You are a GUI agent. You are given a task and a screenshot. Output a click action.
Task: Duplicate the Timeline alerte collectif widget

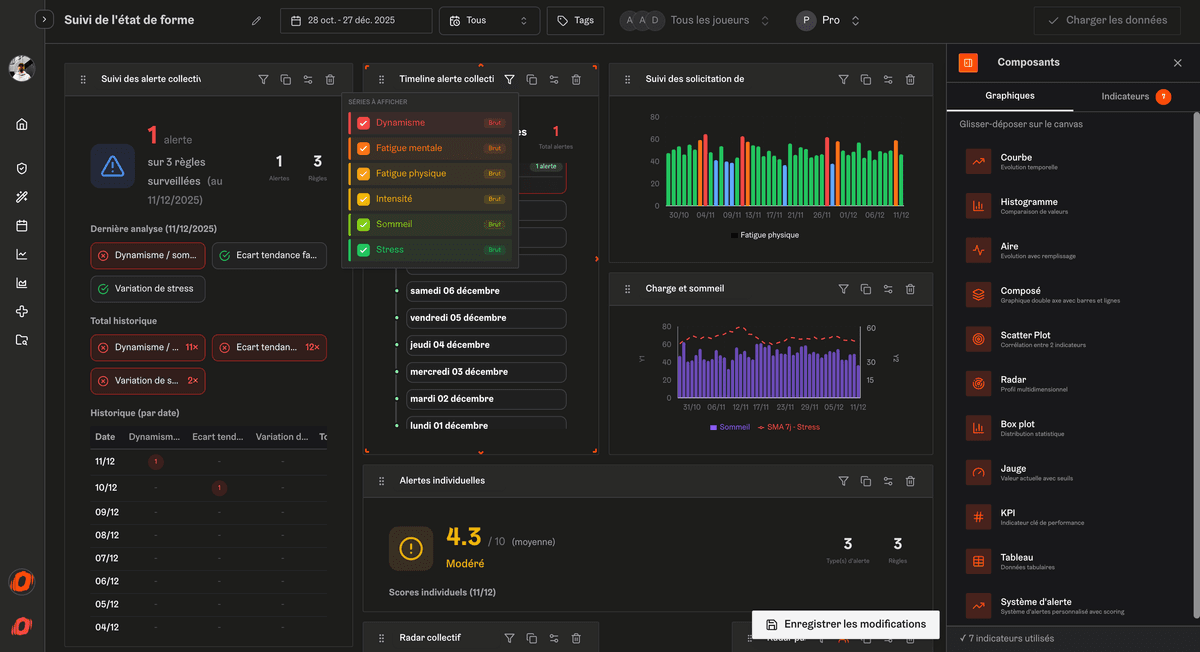pyautogui.click(x=531, y=79)
